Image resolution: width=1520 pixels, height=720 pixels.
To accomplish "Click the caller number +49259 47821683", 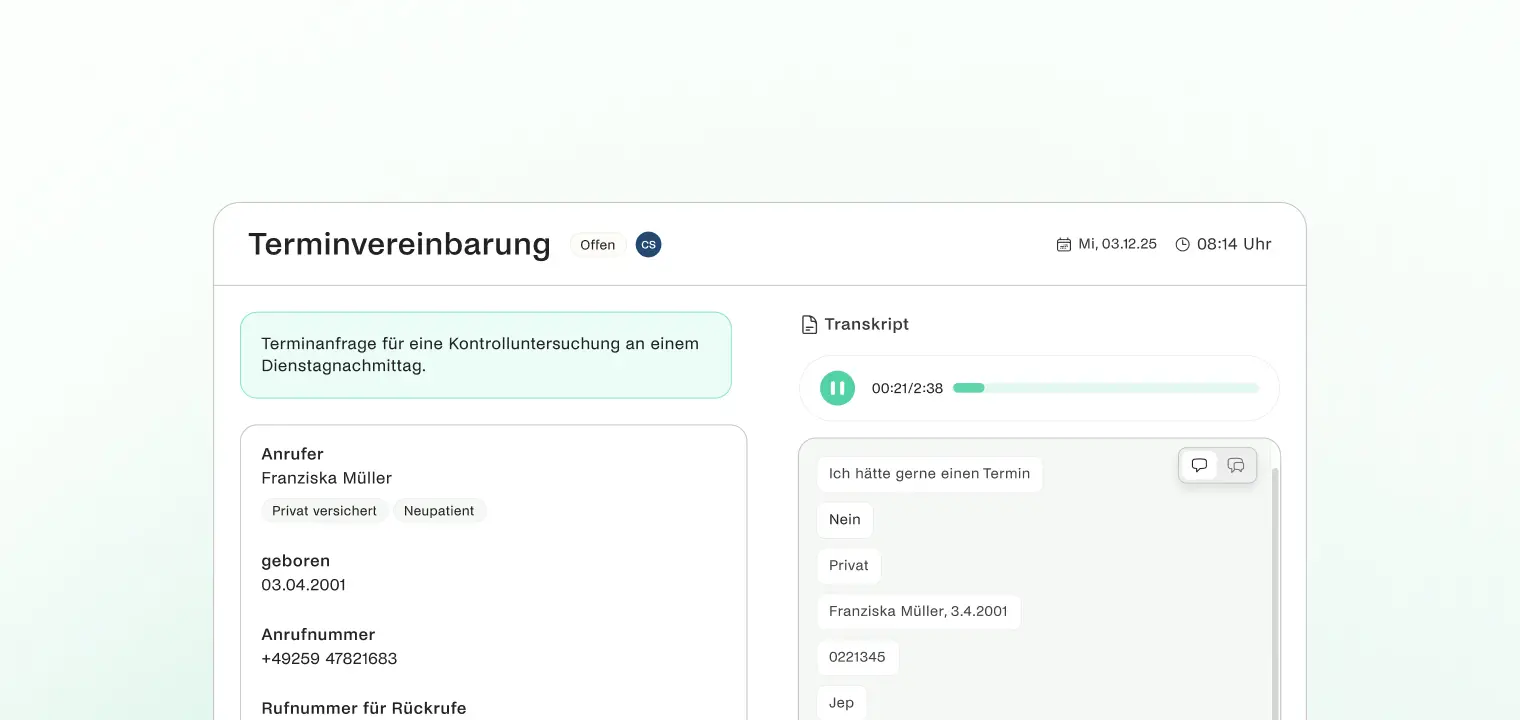I will 329,658.
